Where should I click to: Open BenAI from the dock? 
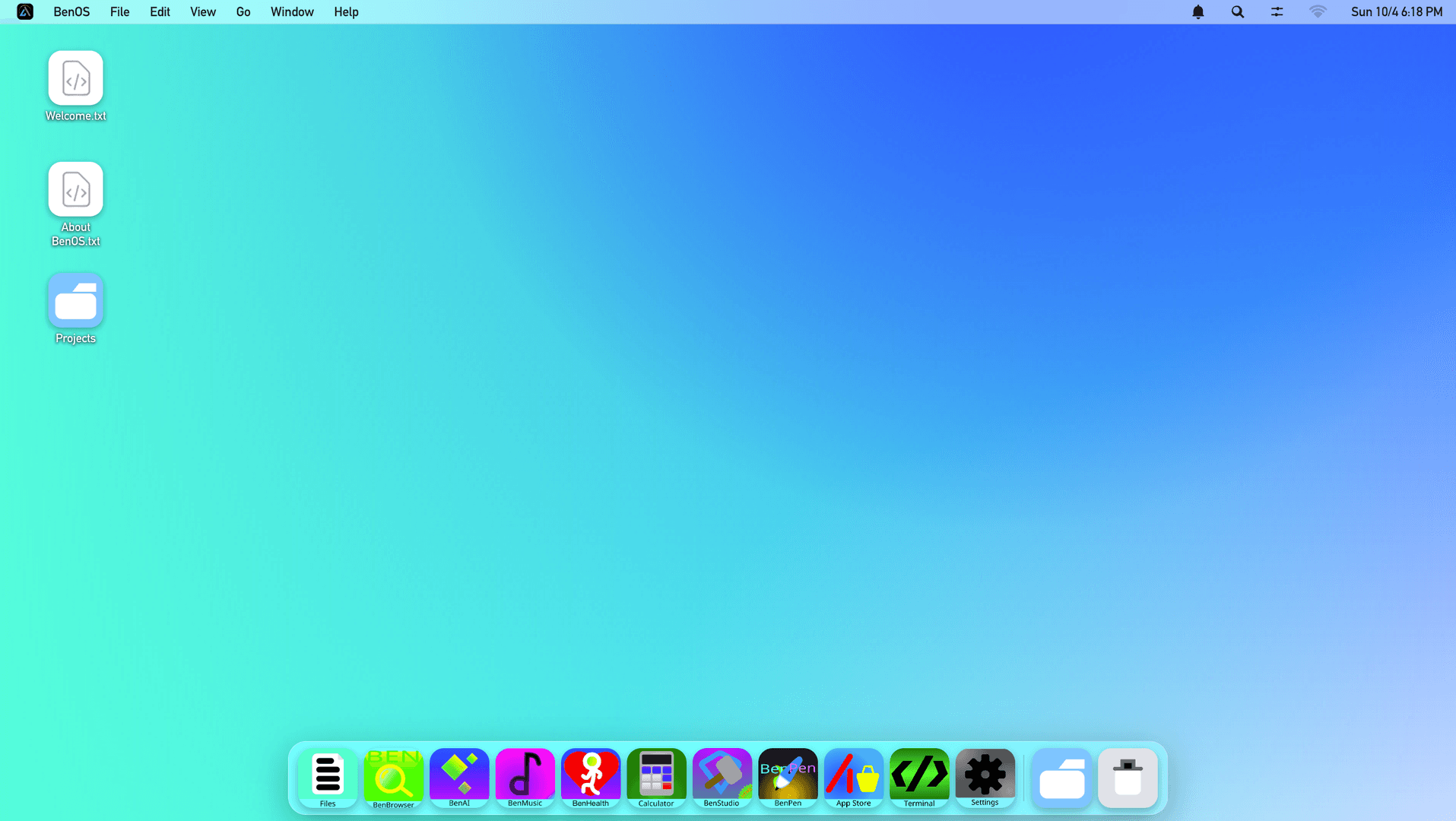click(459, 777)
